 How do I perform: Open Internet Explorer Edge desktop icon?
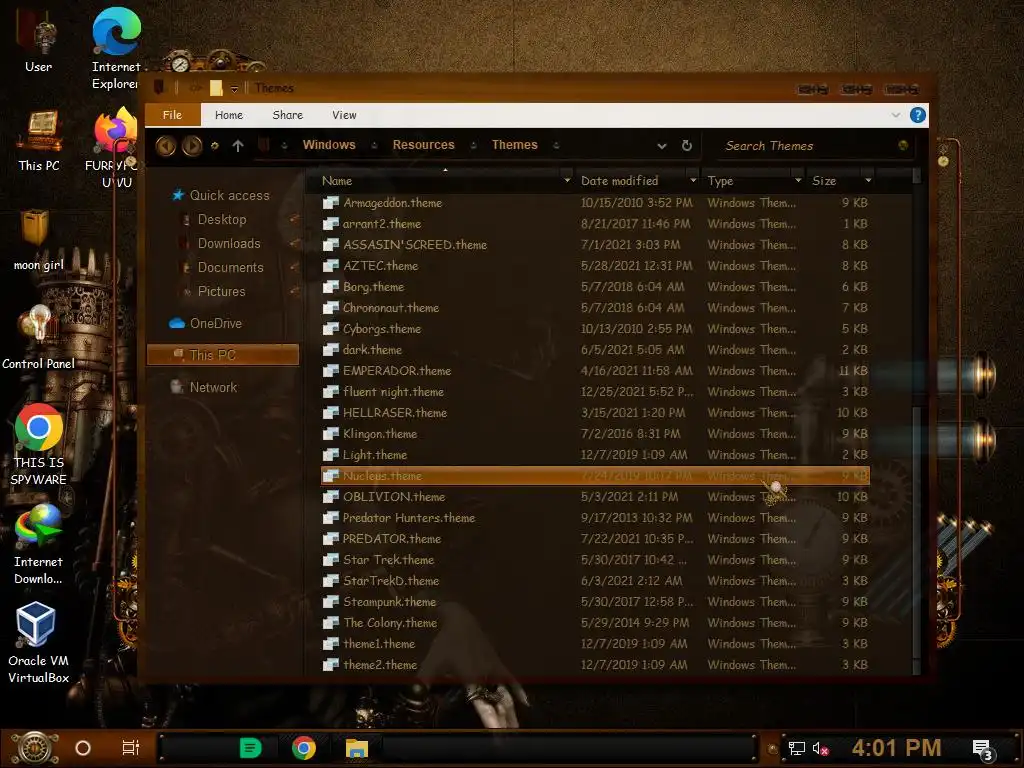tap(116, 48)
